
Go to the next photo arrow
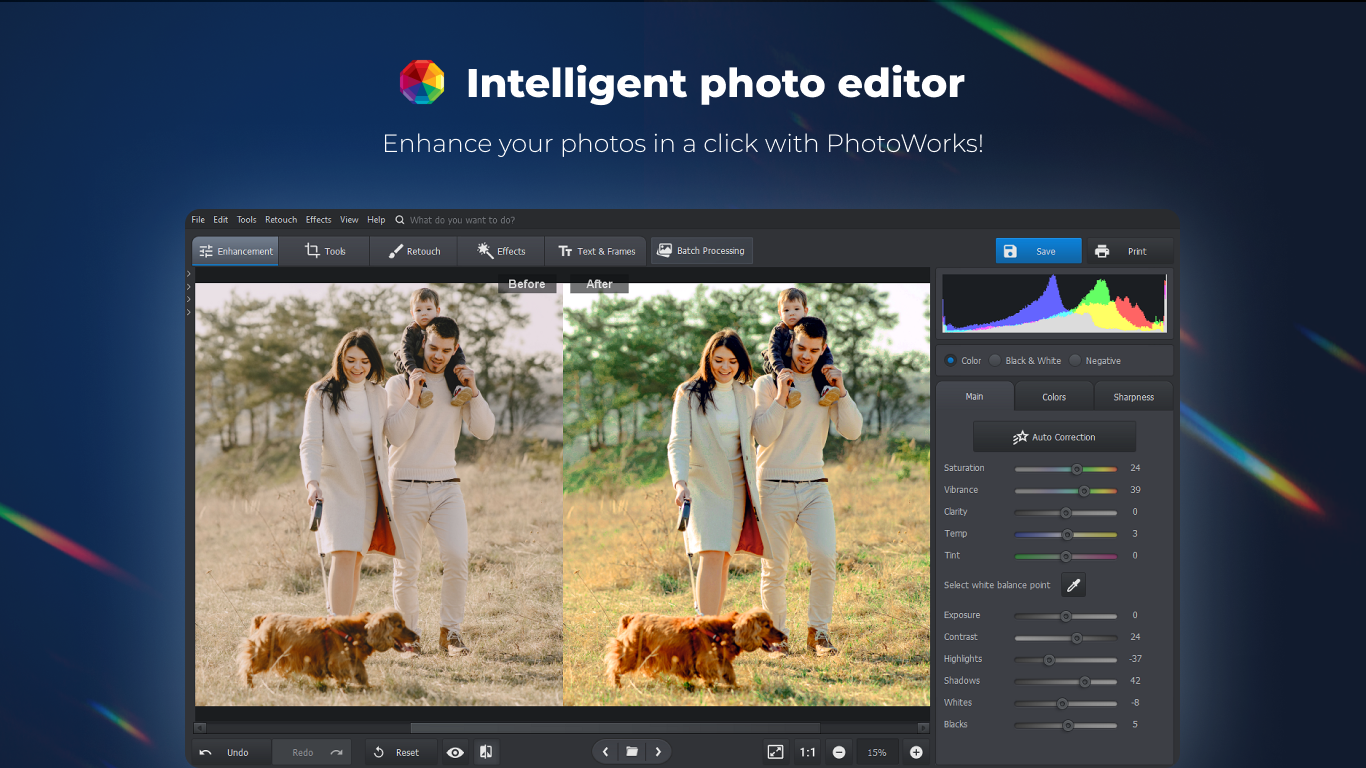coord(658,751)
